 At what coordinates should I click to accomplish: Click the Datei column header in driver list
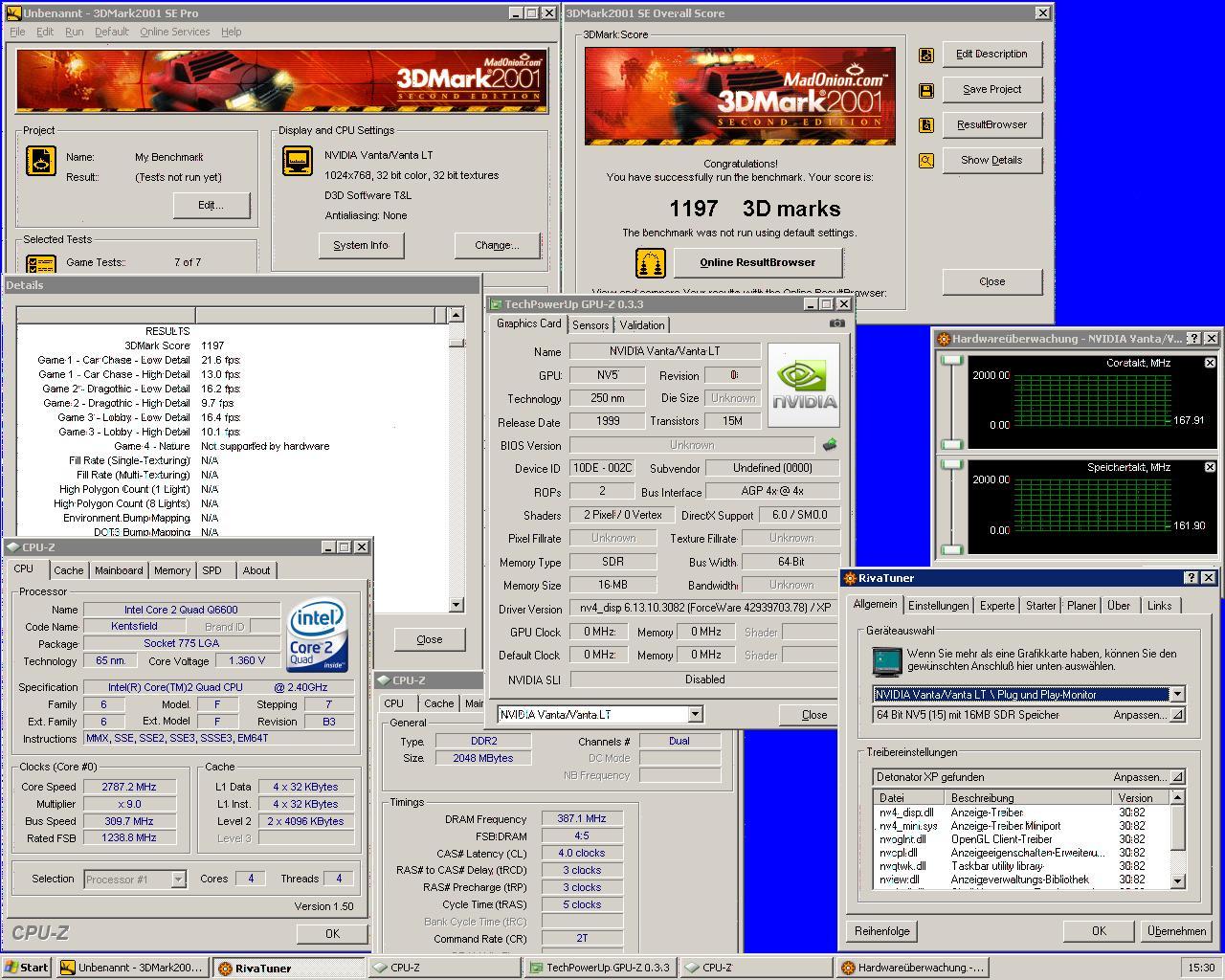909,797
